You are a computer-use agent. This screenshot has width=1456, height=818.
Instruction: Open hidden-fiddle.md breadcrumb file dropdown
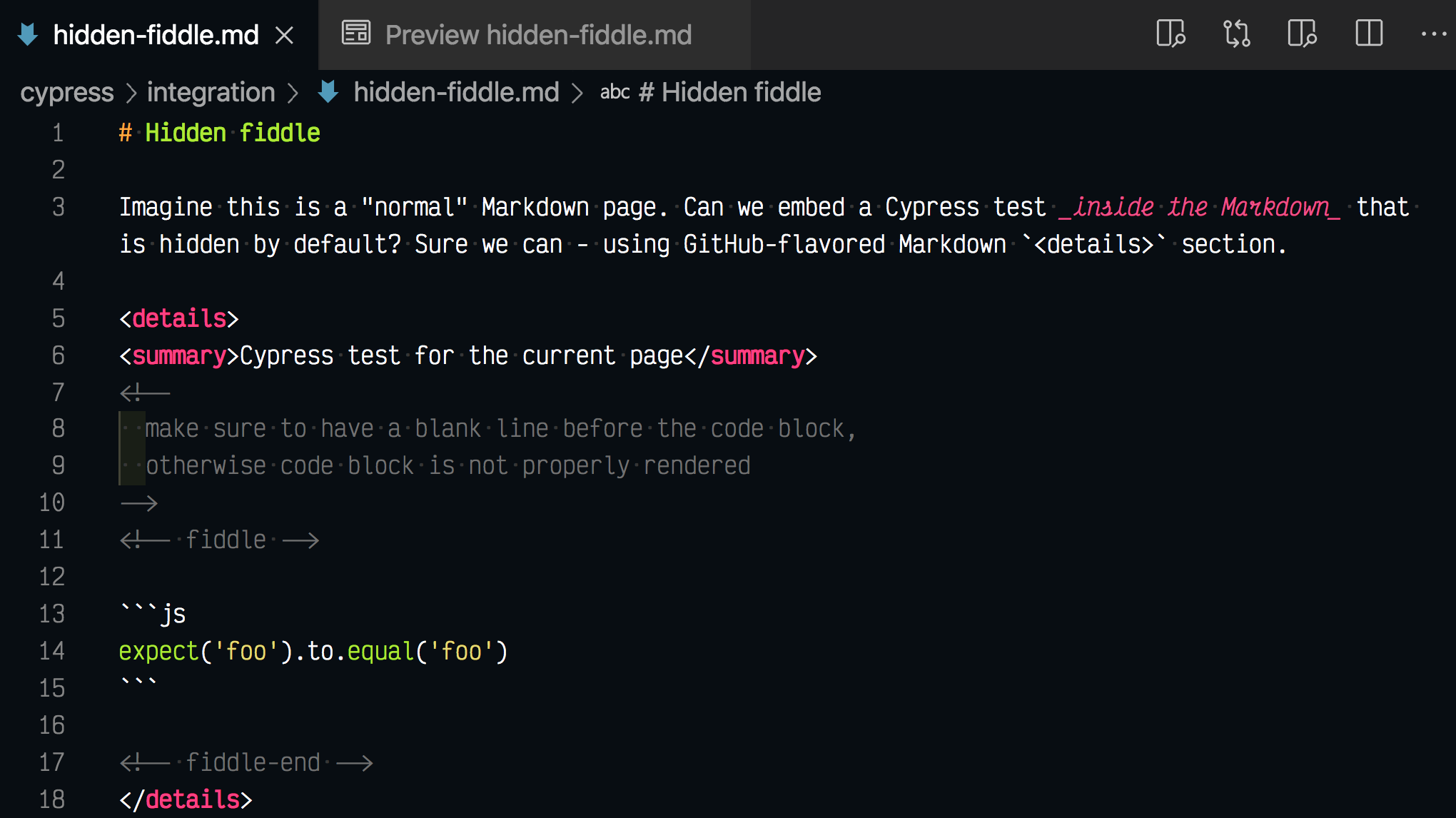pyautogui.click(x=455, y=92)
